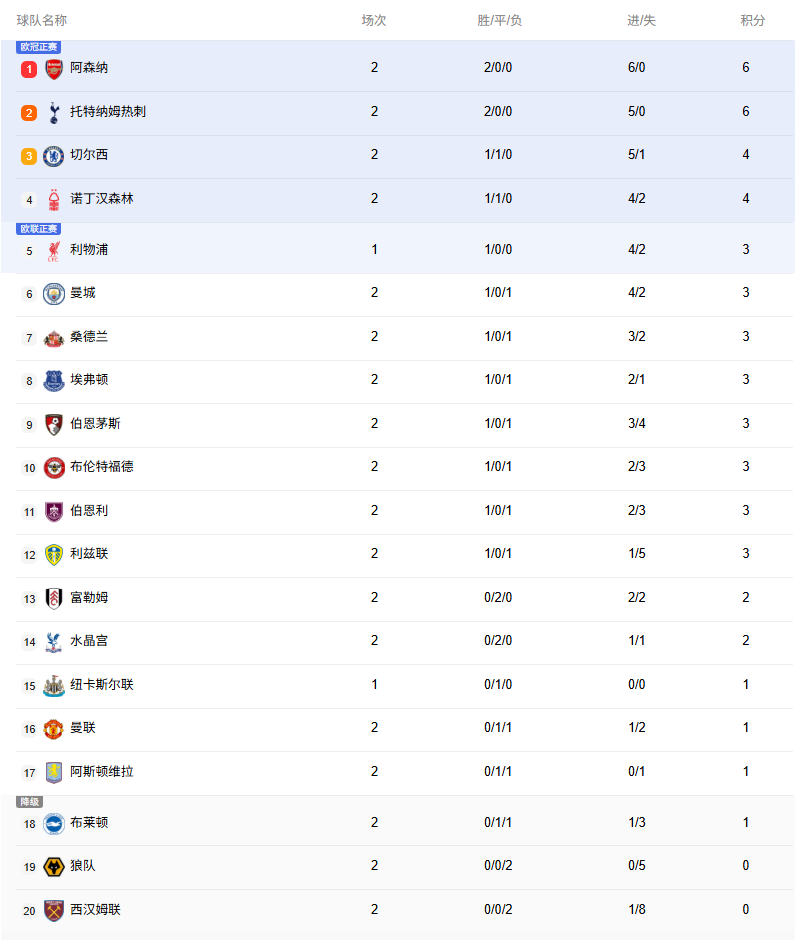Click the Everton club crest

(54, 381)
